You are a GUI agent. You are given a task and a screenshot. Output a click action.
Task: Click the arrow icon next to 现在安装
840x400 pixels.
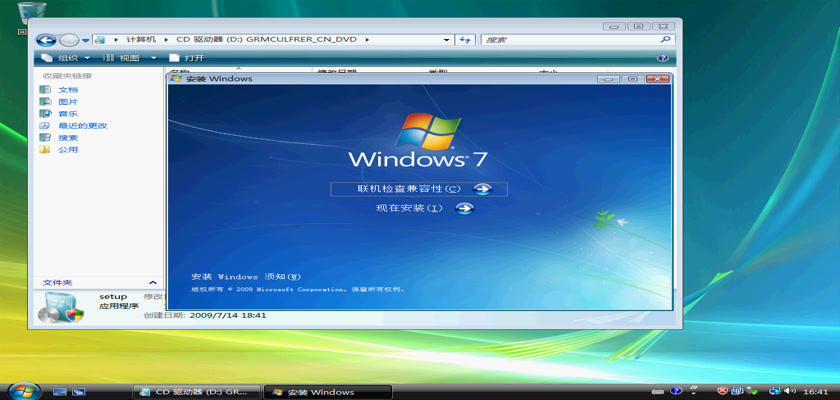pos(464,208)
